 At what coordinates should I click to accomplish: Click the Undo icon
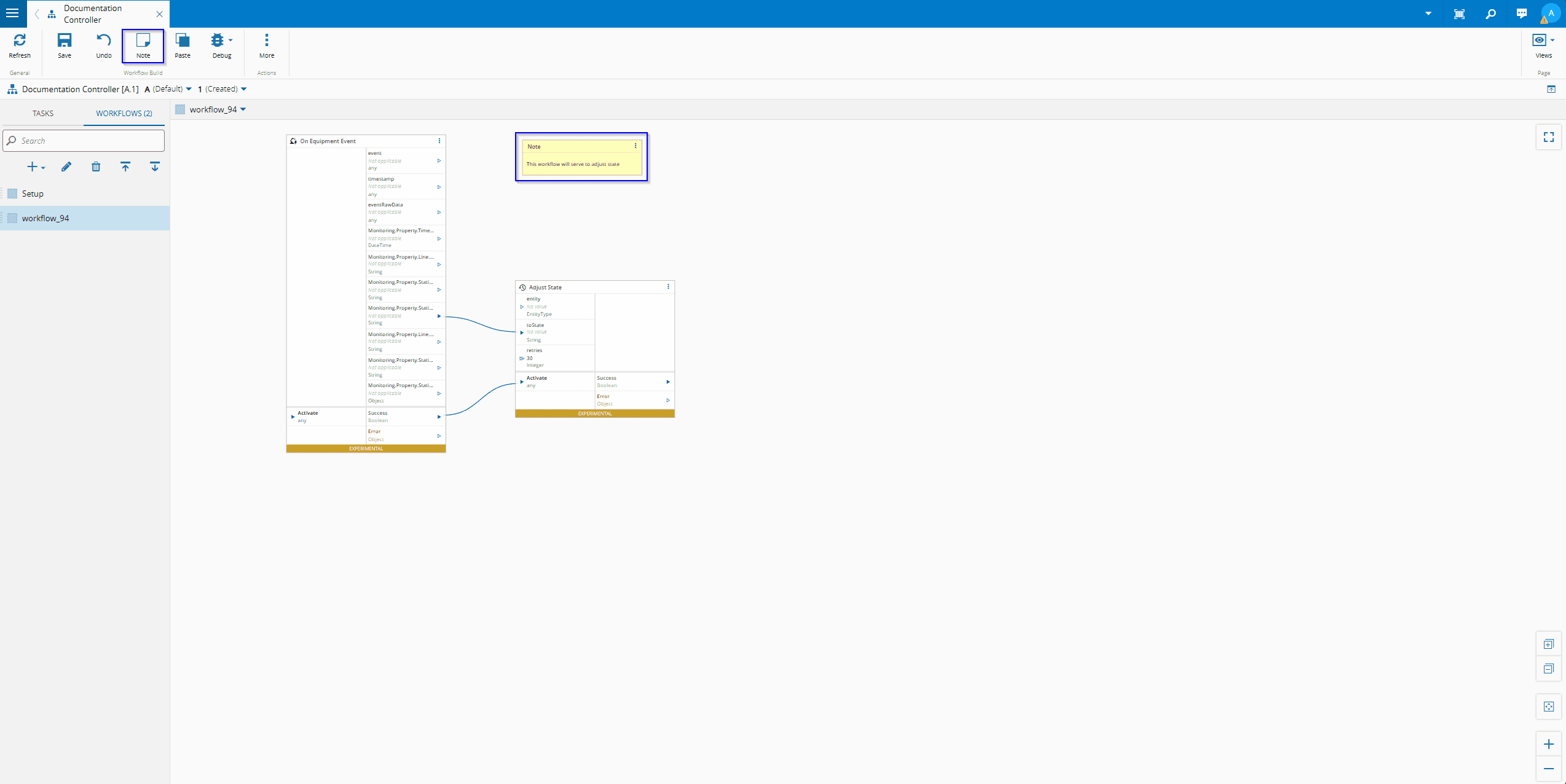(x=104, y=45)
